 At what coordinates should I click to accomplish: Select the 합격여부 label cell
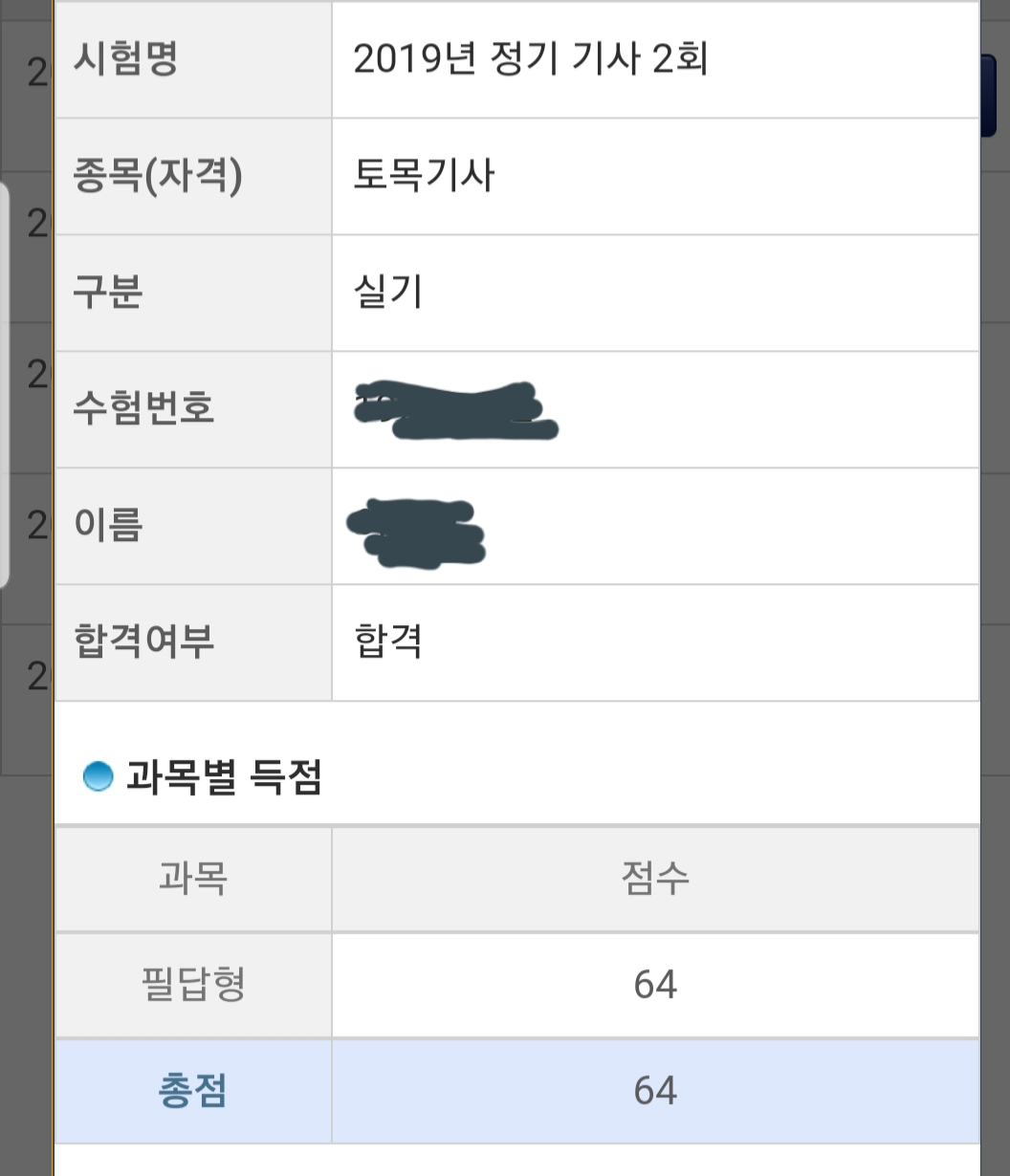coord(193,643)
